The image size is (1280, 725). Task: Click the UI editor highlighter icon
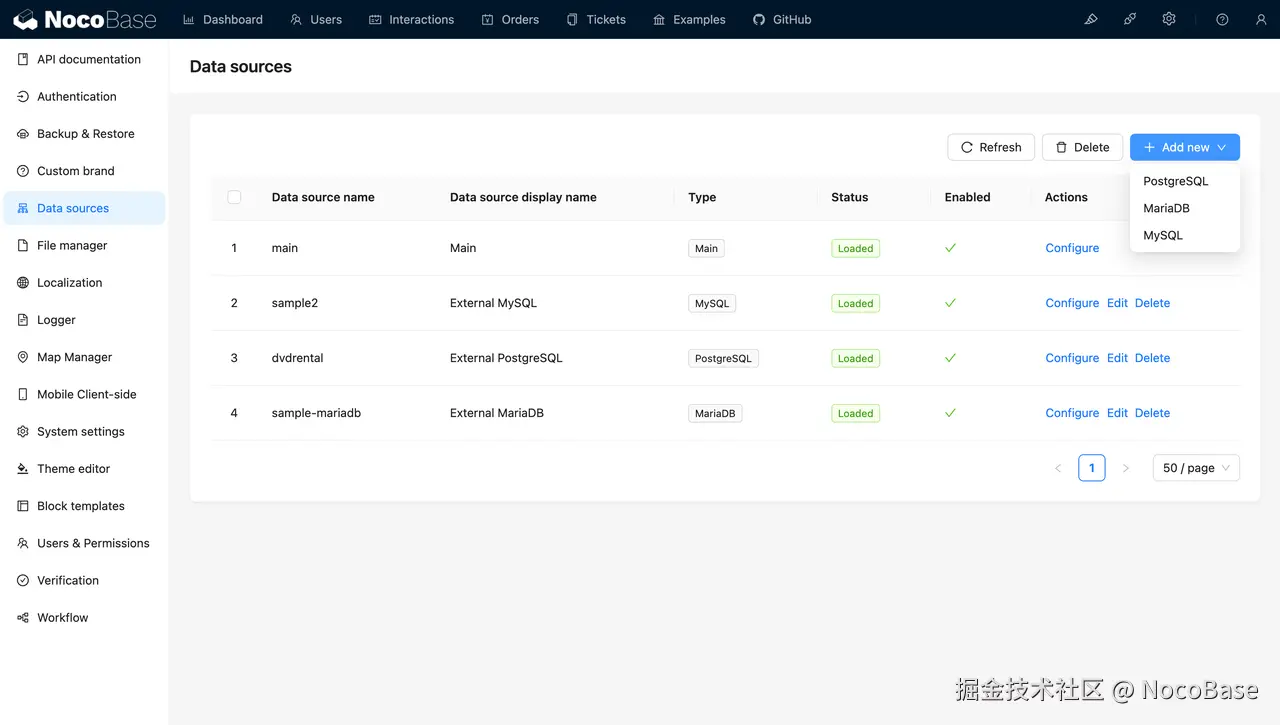coord(1091,19)
